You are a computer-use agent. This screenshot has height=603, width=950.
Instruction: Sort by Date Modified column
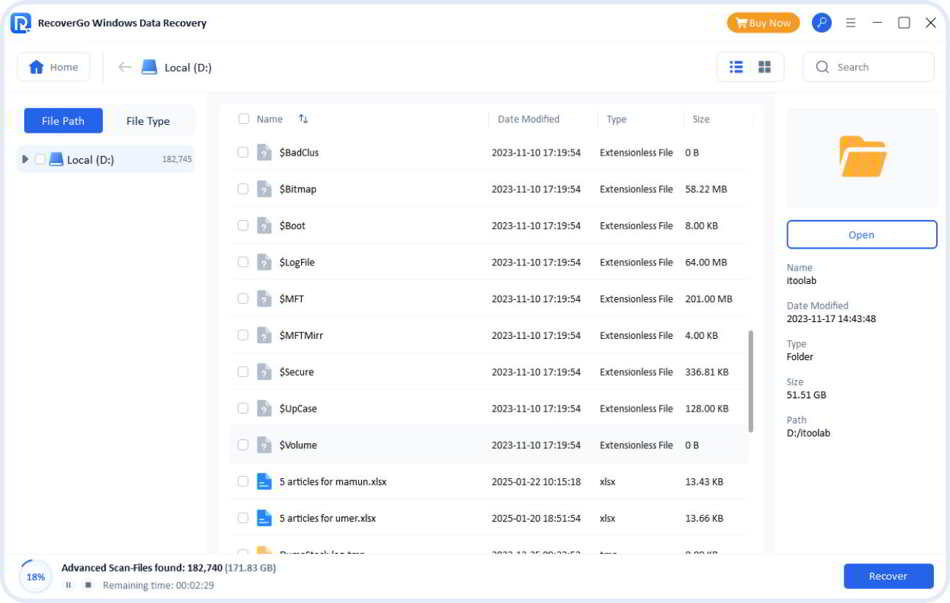coord(528,119)
